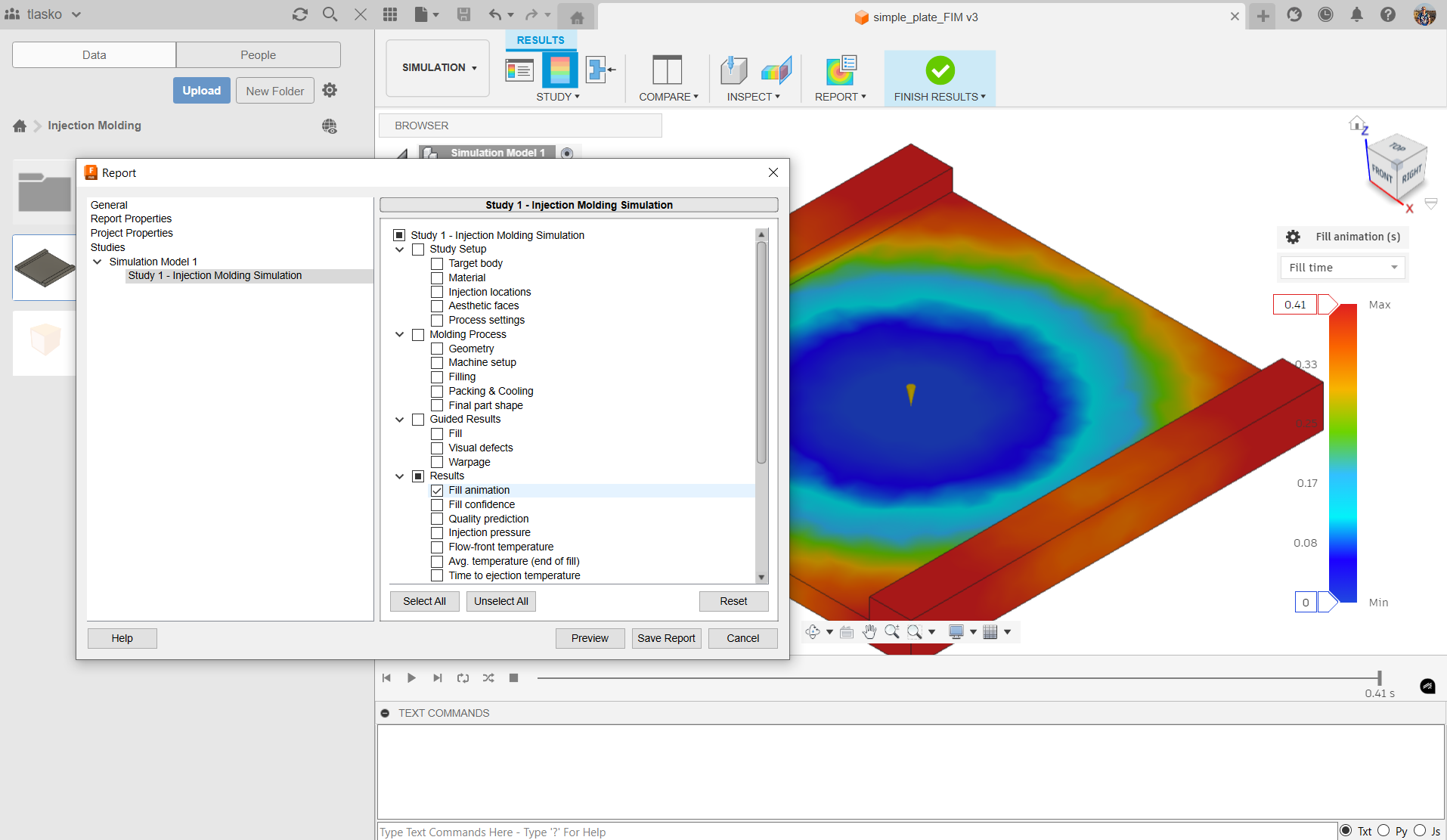
Task: Uncheck the Fill animation checkbox
Action: click(437, 490)
